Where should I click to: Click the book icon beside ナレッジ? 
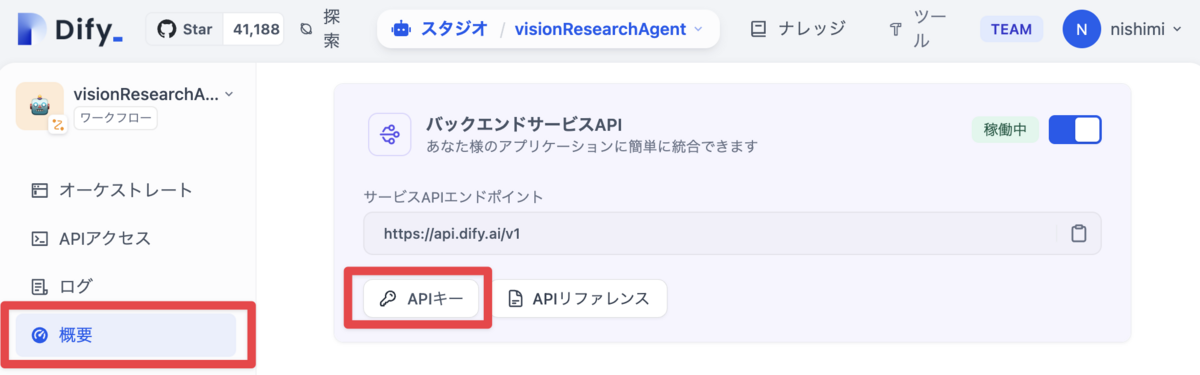[x=759, y=29]
